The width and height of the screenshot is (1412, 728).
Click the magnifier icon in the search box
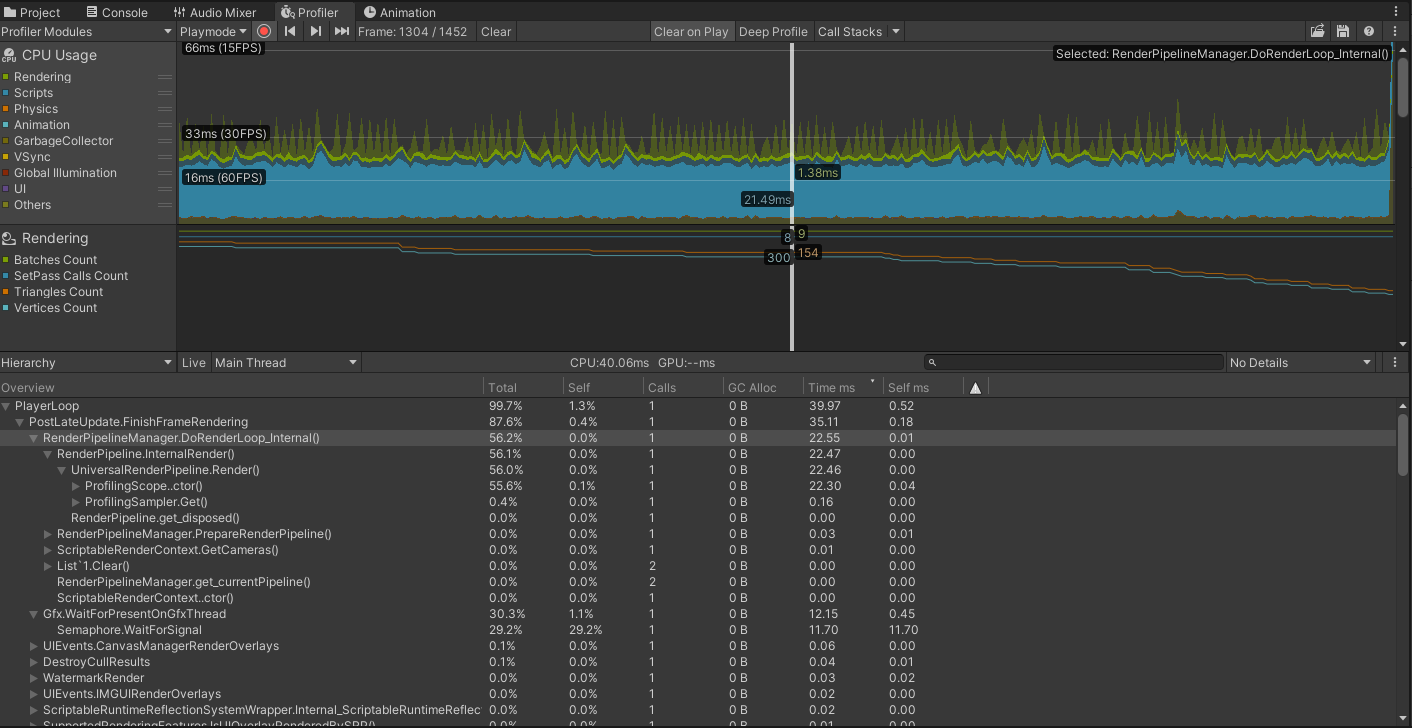click(x=932, y=363)
